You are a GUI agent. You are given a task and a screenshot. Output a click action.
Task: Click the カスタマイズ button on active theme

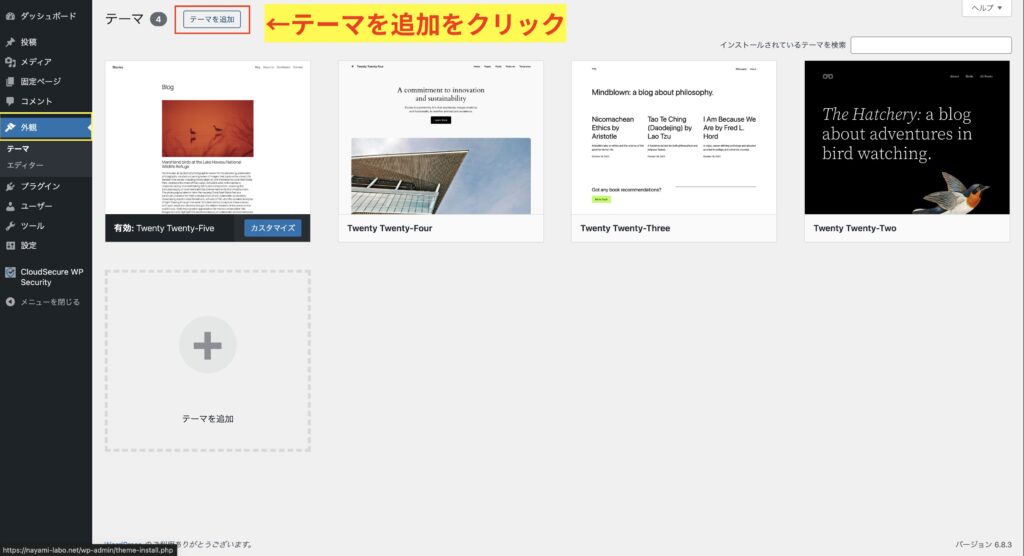(x=272, y=228)
